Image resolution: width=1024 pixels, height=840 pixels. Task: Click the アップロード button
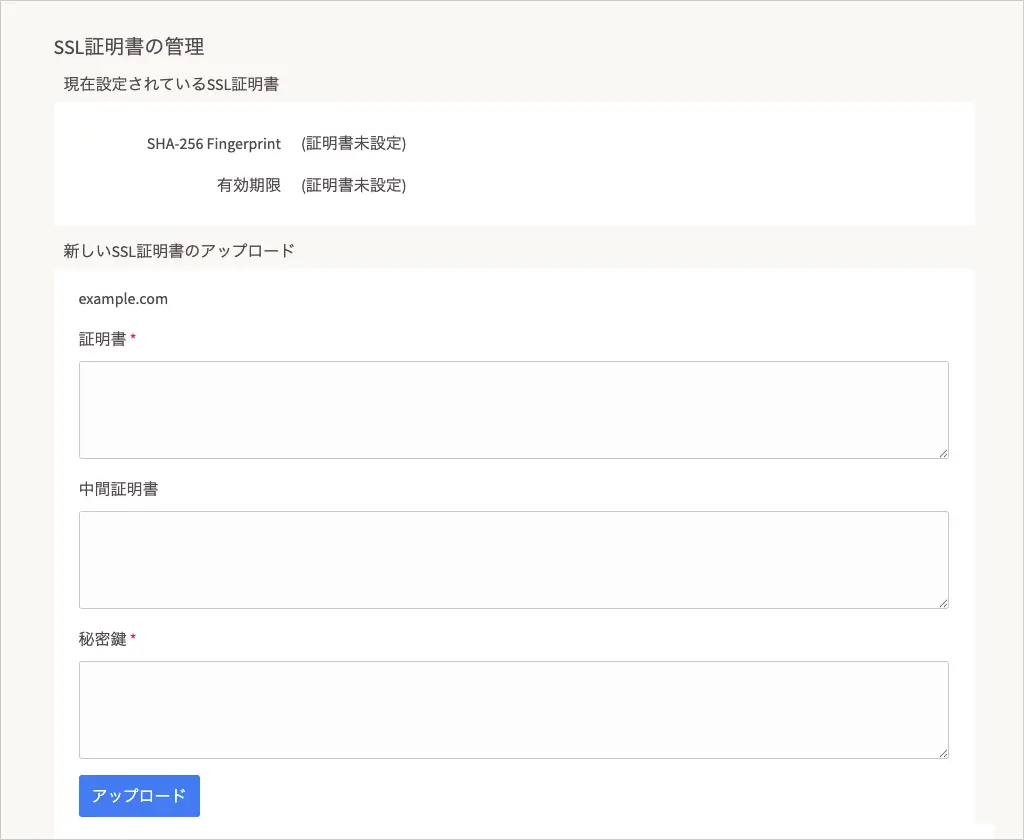point(139,796)
